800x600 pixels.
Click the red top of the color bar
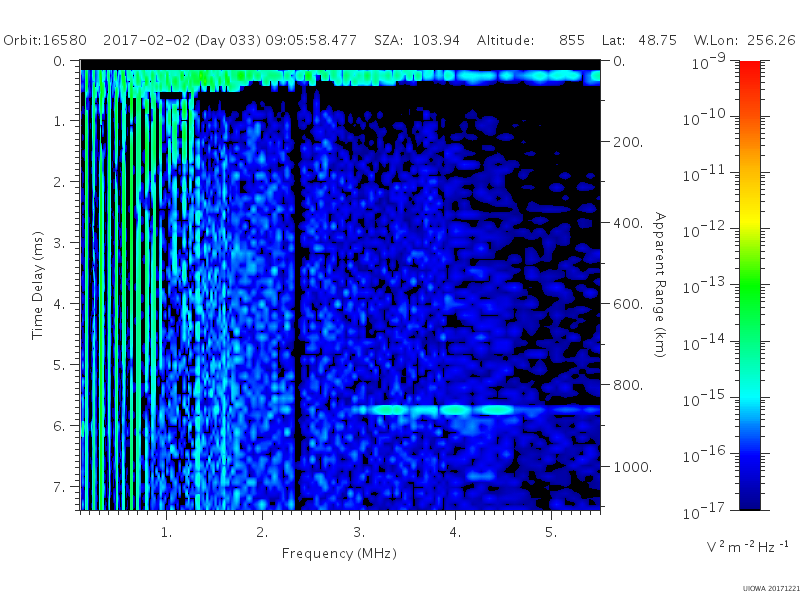tap(749, 69)
